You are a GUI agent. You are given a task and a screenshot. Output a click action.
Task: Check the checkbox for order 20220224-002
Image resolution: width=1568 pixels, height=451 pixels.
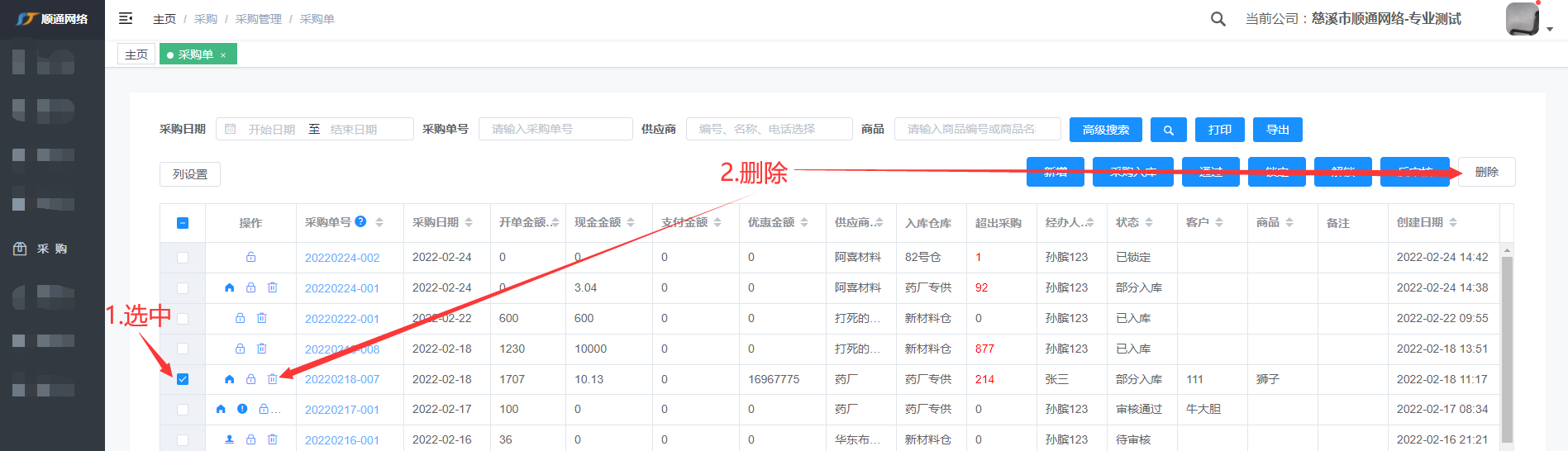click(x=183, y=258)
